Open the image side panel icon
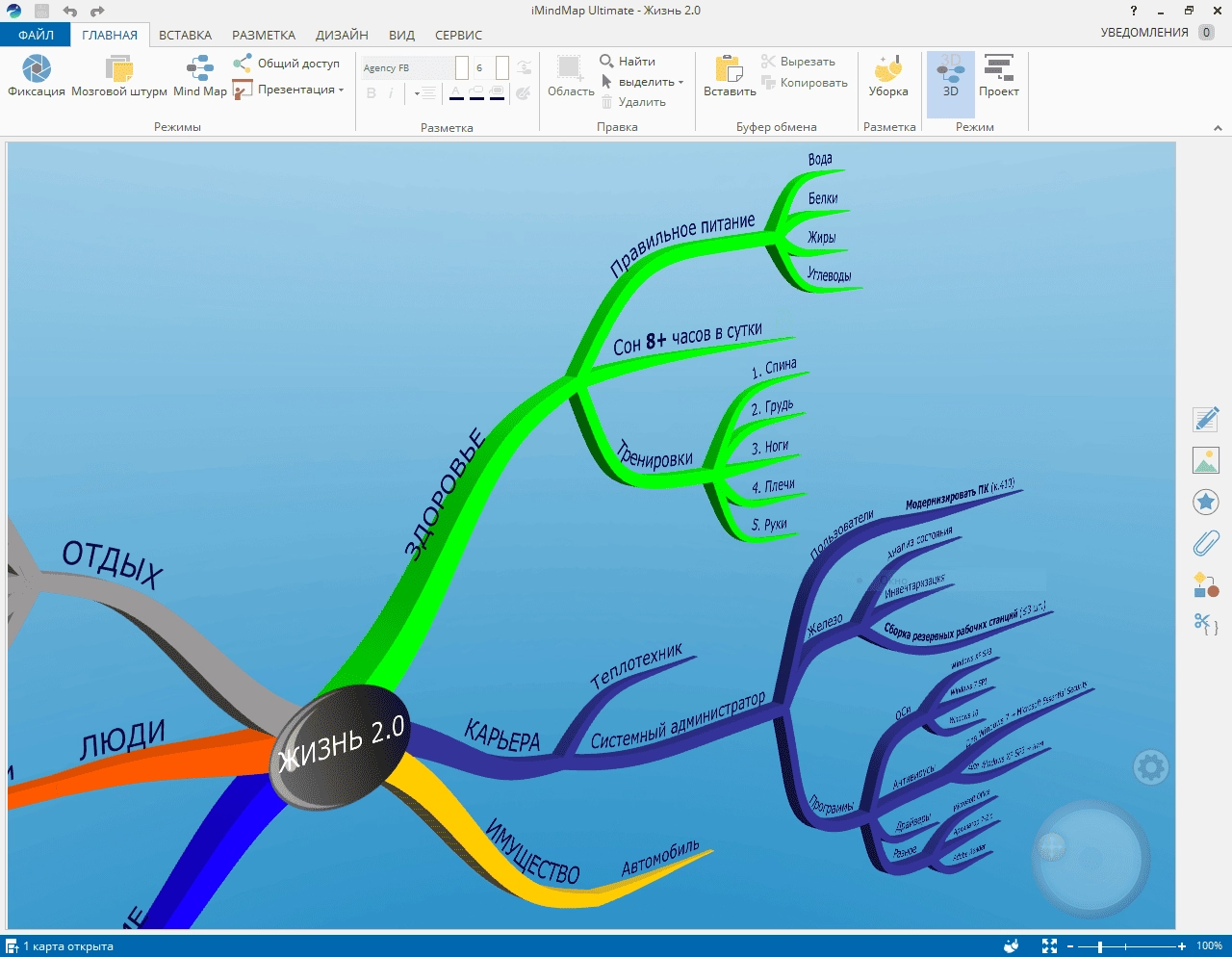Screen dimensions: 1232x957 pyautogui.click(x=1206, y=460)
